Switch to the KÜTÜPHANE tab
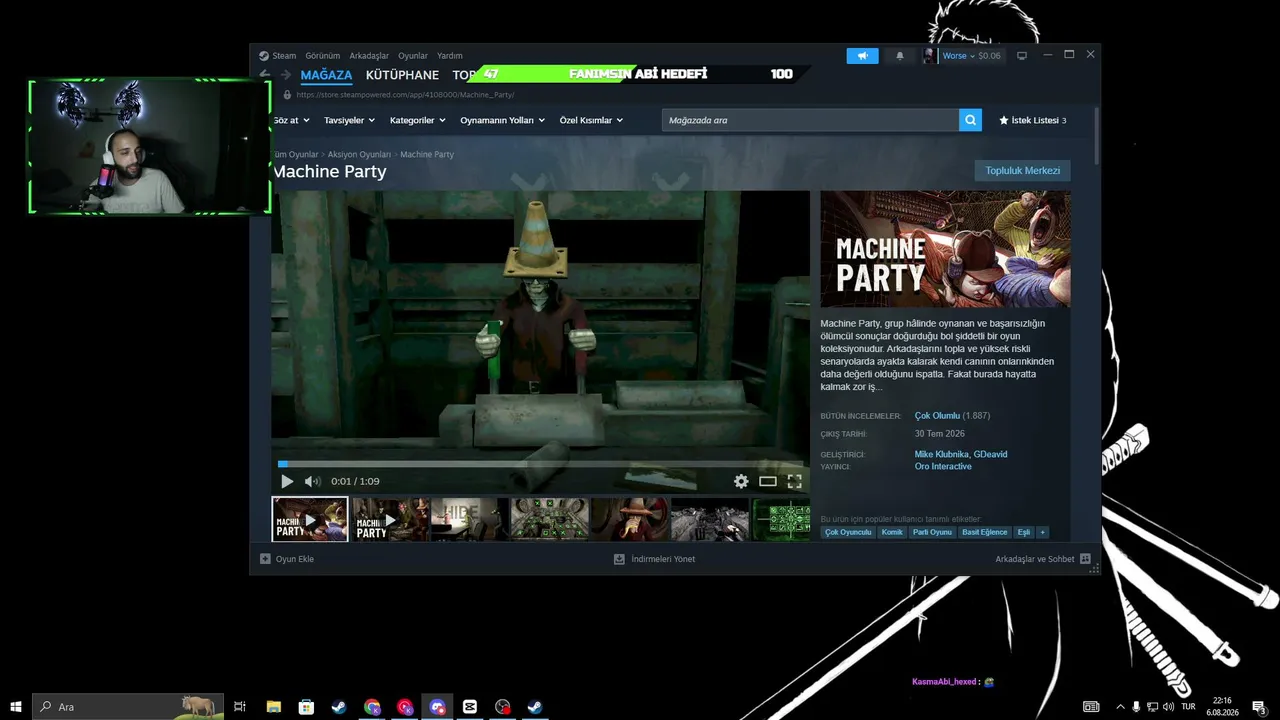 coord(402,75)
